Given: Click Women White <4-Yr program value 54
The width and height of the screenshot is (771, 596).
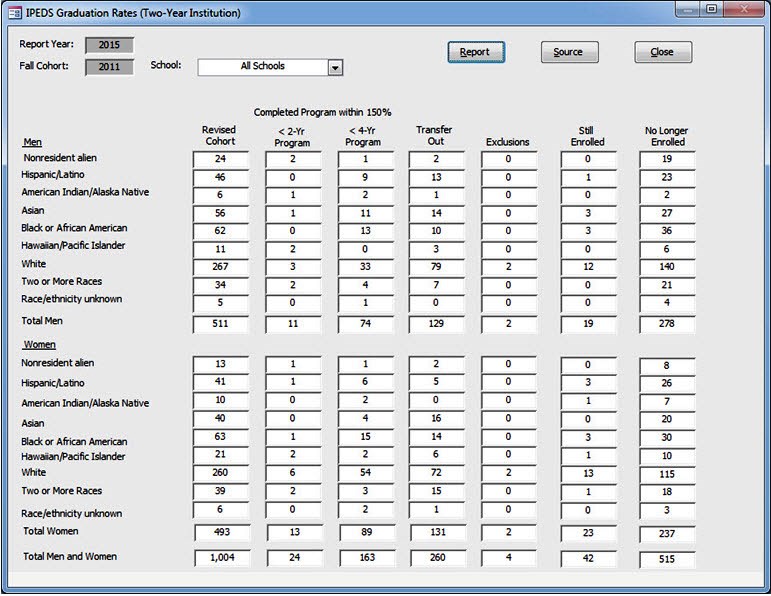Looking at the screenshot, I should [x=365, y=473].
